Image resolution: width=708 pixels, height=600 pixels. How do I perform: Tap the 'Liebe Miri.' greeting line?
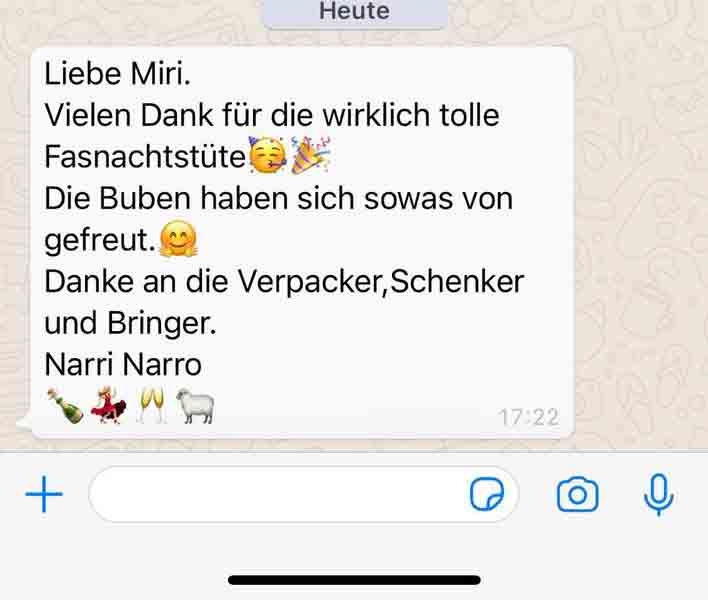click(x=117, y=74)
